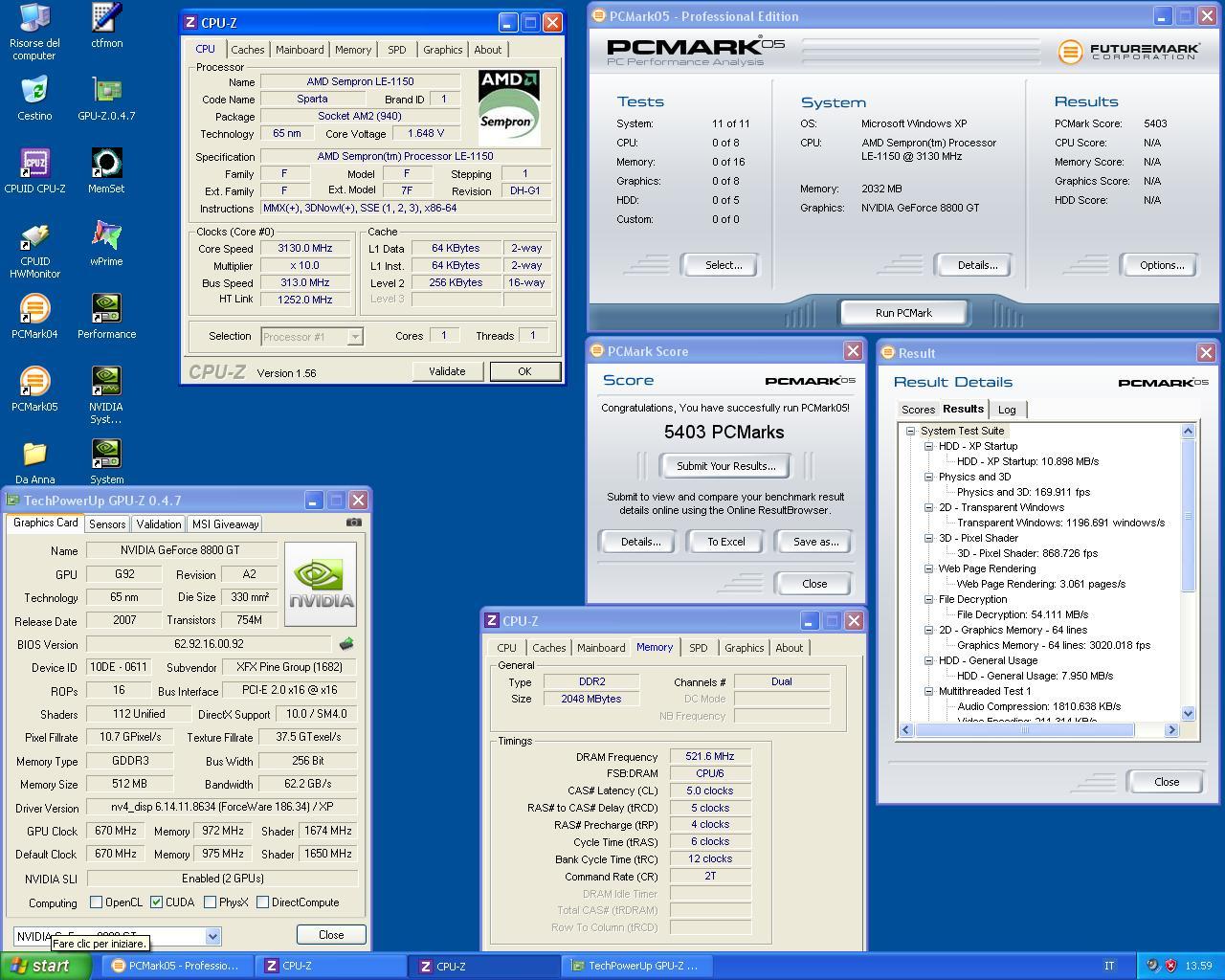Collapse 2D - Transparent Windows node

[928, 507]
